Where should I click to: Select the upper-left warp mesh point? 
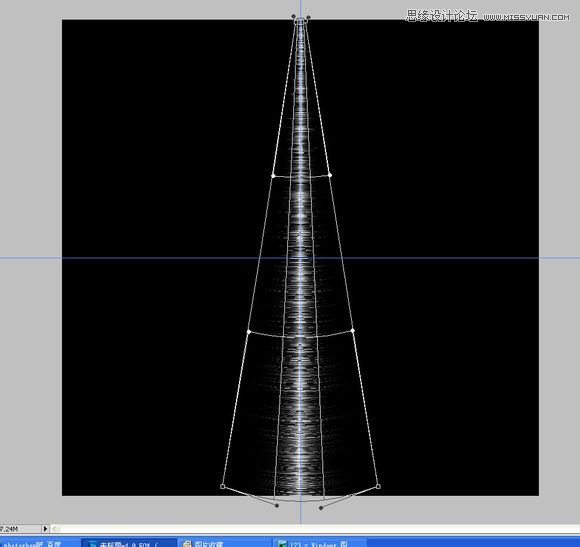[x=273, y=176]
